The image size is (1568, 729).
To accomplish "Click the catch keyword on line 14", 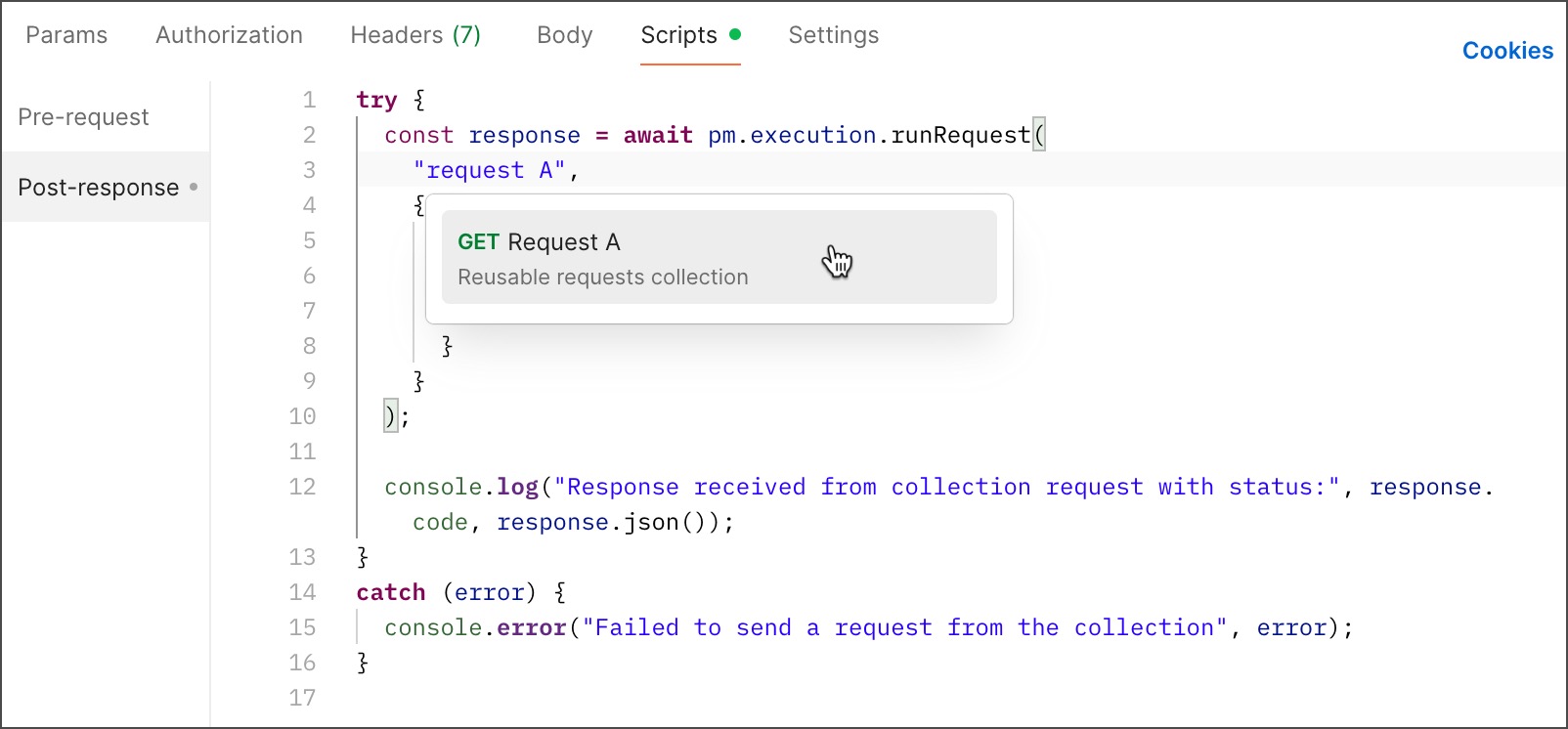I will [390, 593].
